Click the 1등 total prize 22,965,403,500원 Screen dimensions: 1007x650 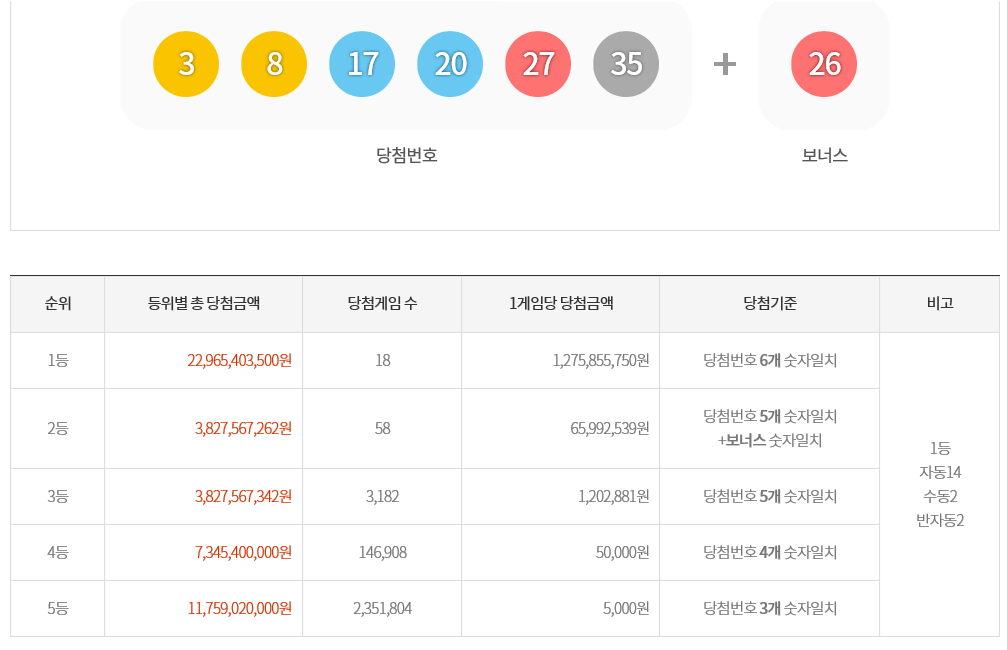pyautogui.click(x=239, y=360)
